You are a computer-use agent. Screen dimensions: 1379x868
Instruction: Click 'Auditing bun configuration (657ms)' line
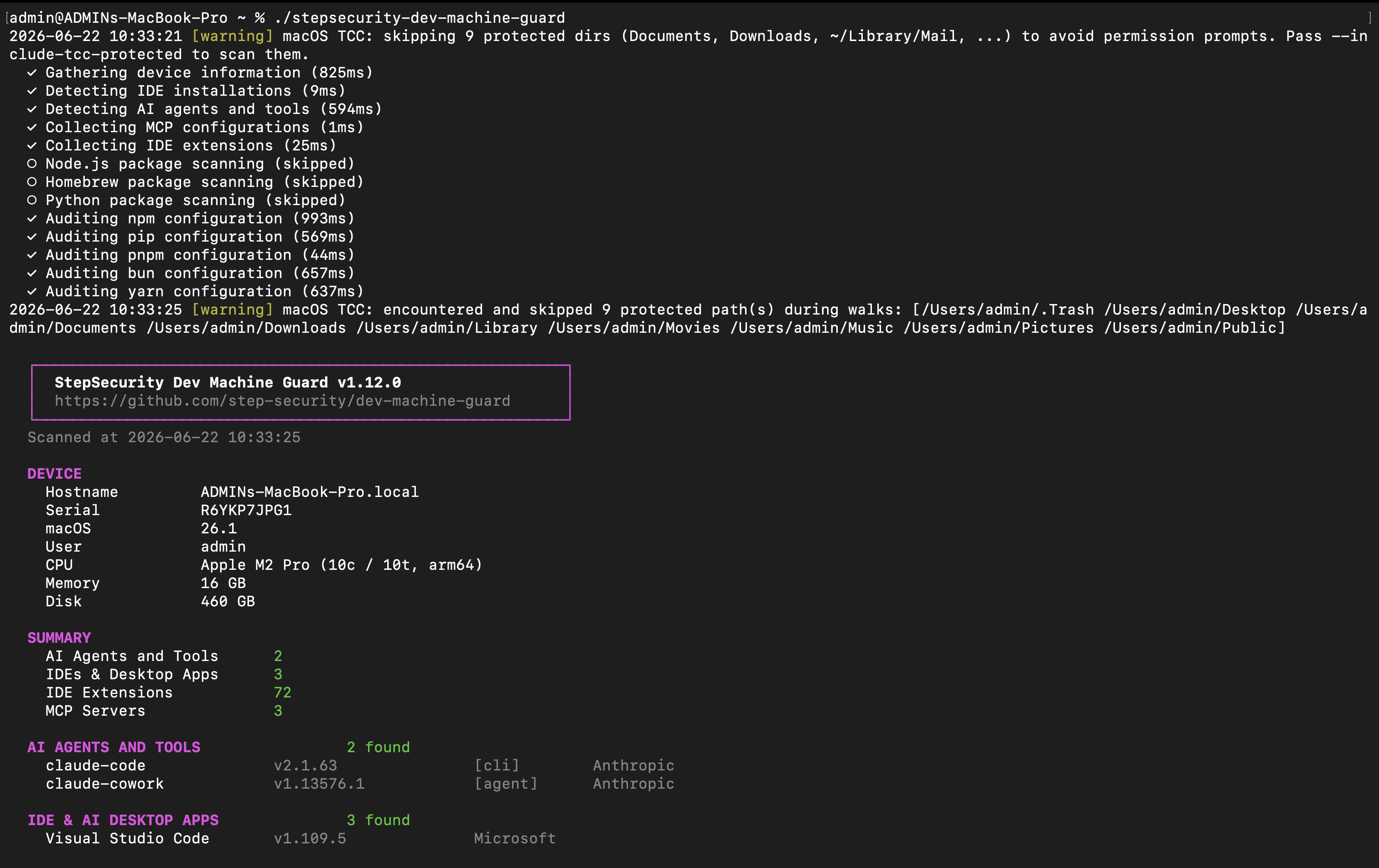click(x=191, y=273)
